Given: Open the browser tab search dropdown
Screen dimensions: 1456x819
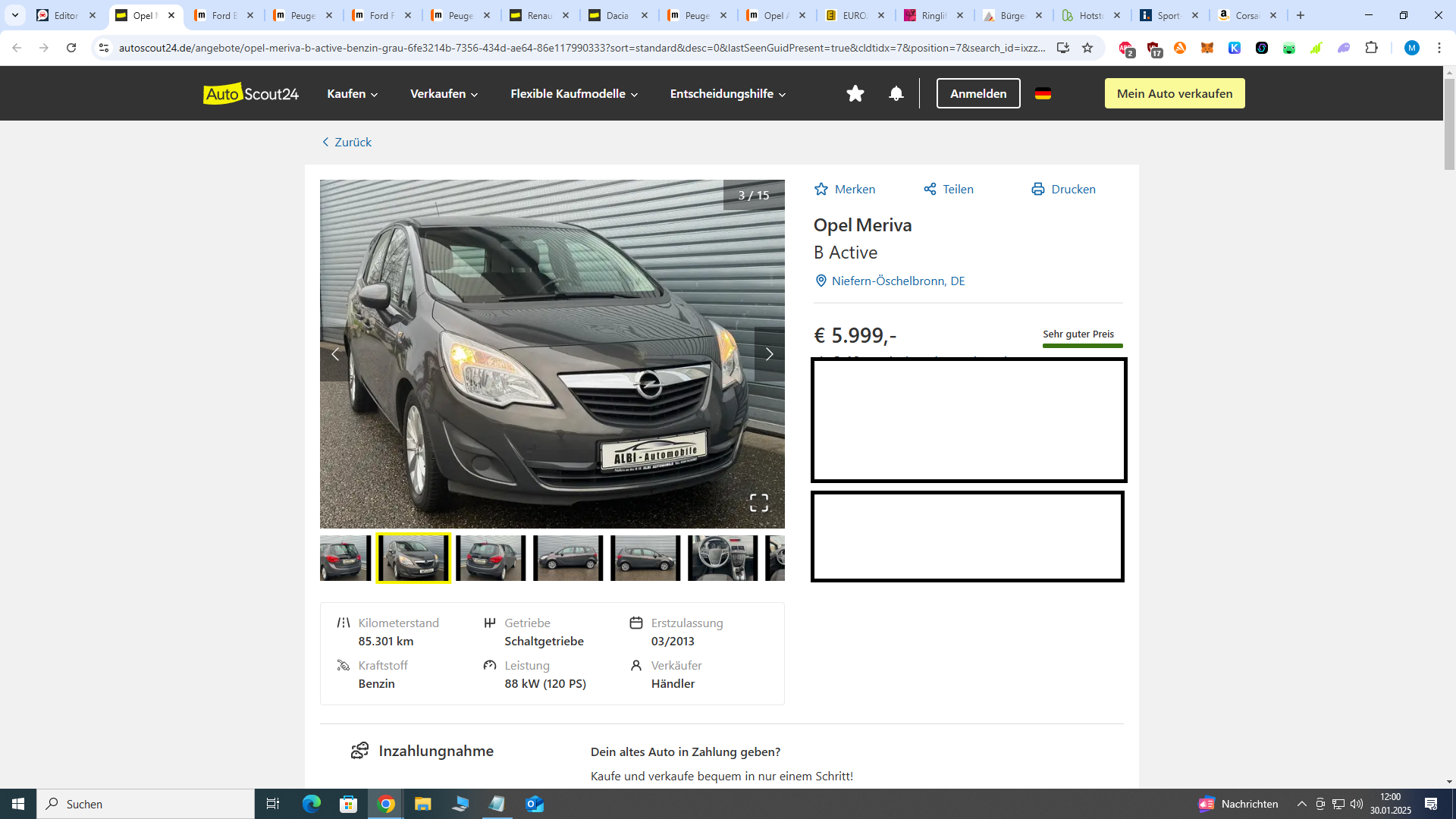Looking at the screenshot, I should tap(14, 15).
